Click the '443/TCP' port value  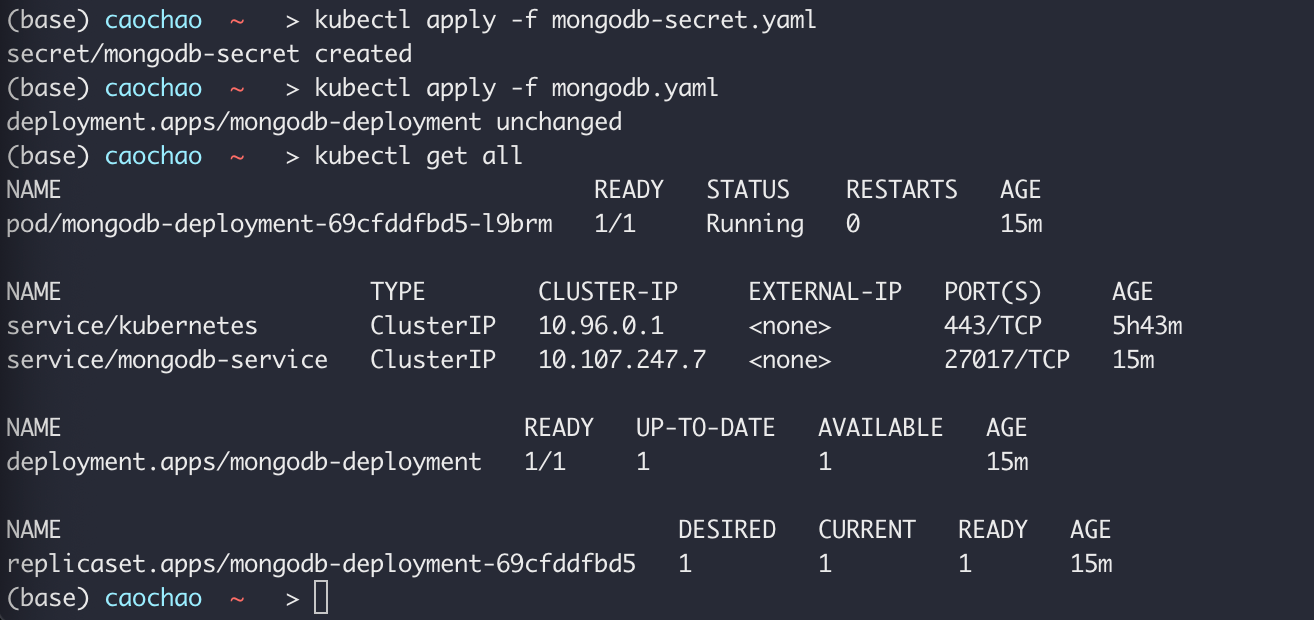993,326
